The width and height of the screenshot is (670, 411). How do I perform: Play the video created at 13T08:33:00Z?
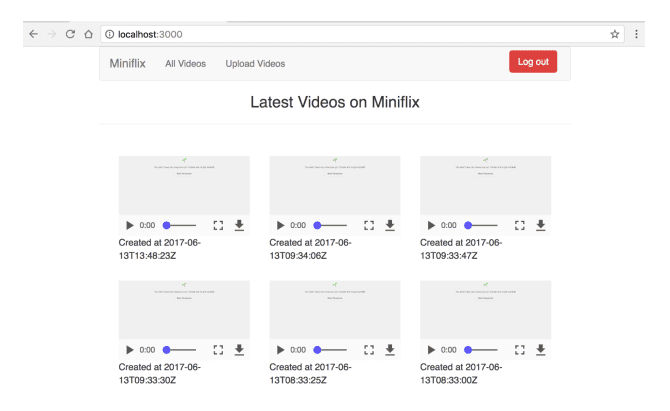point(431,350)
